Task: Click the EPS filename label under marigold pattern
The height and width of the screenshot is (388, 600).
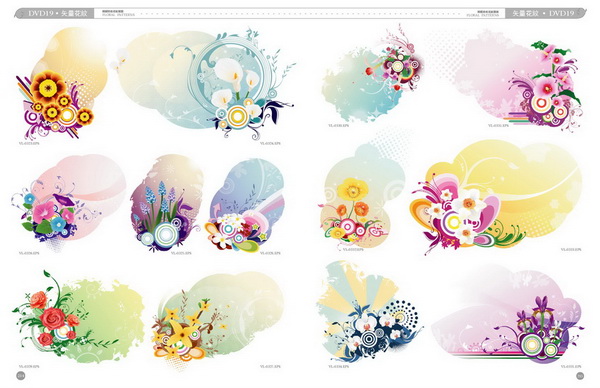Action: point(29,143)
